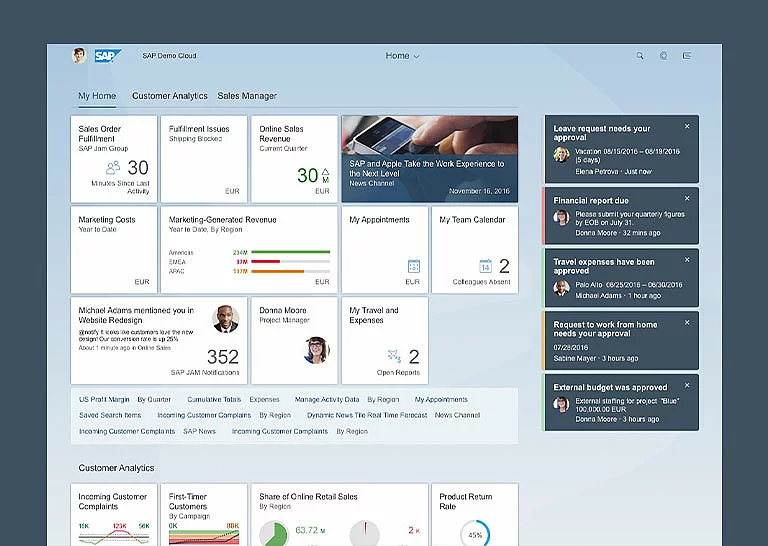Click the 2 Colleagues Absent count
Viewport: 768px width, 546px height.
click(504, 266)
